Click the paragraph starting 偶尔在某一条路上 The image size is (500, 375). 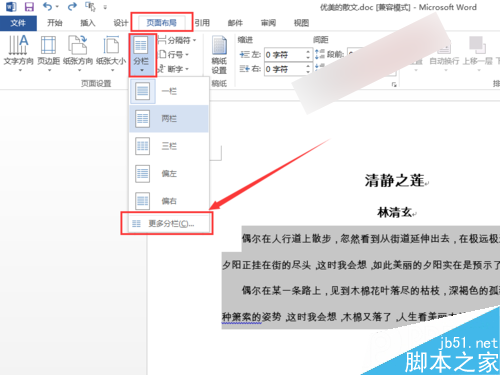pos(371,291)
